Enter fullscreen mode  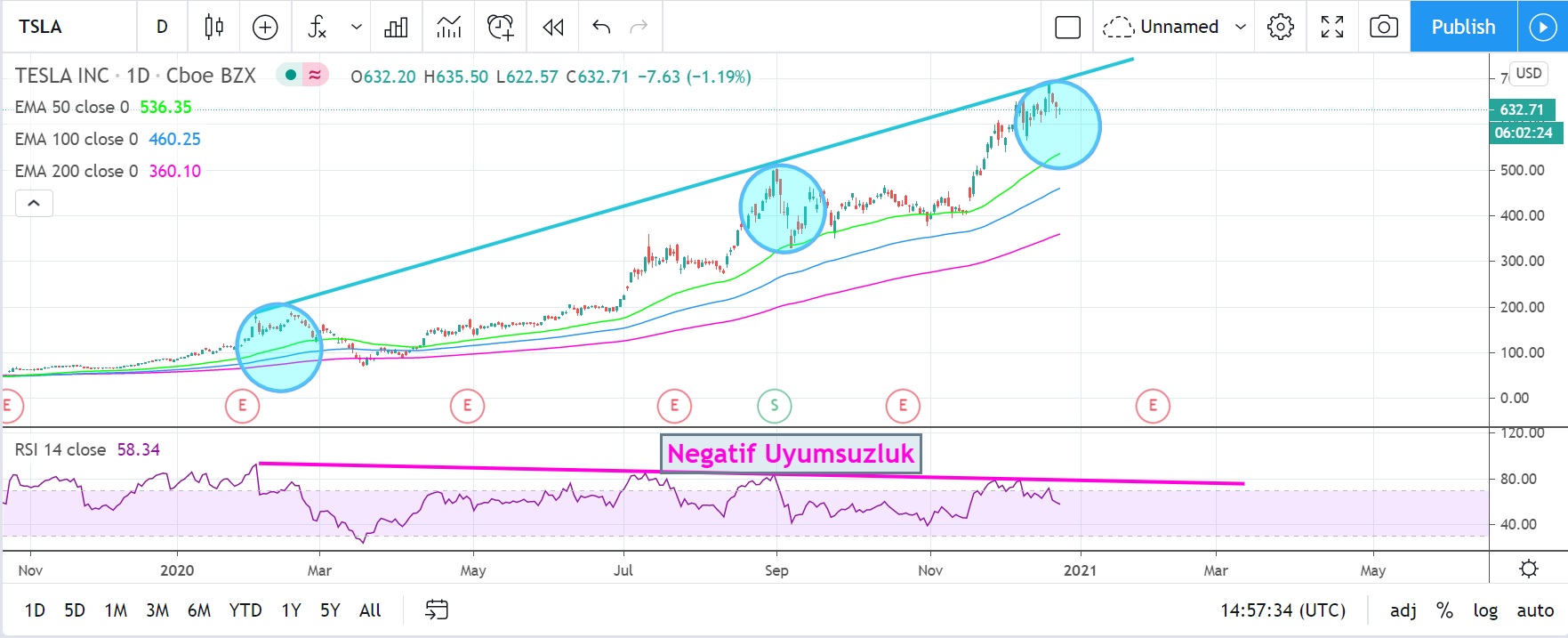pos(1332,27)
